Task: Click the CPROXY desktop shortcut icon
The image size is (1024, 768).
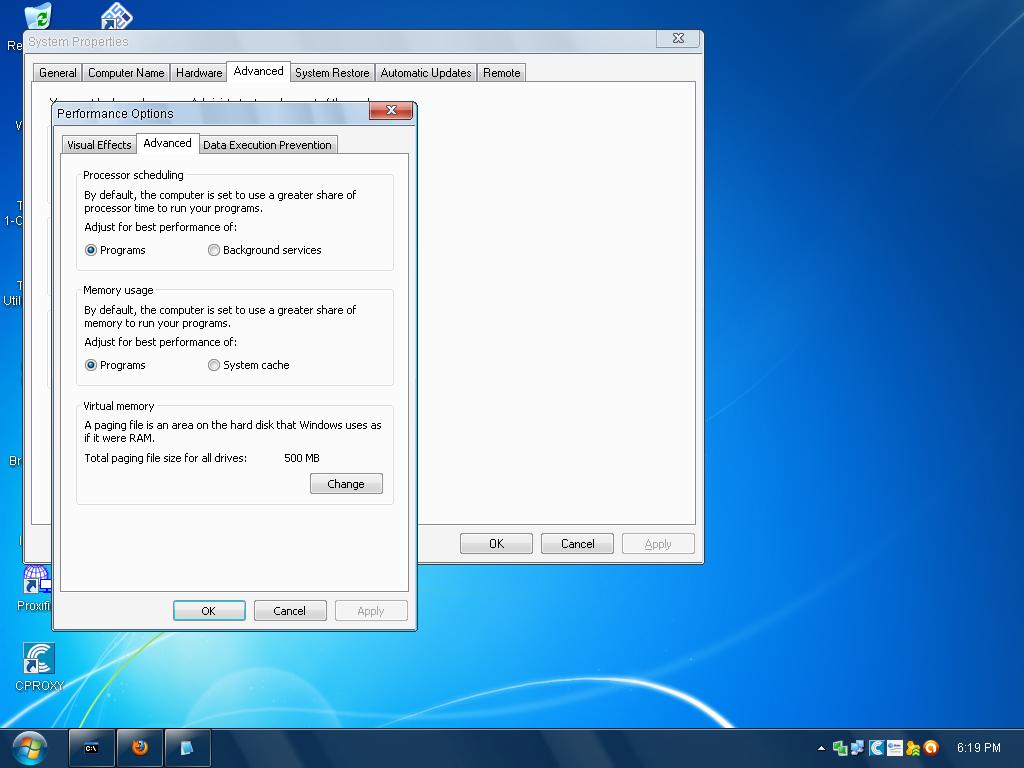Action: 38,660
